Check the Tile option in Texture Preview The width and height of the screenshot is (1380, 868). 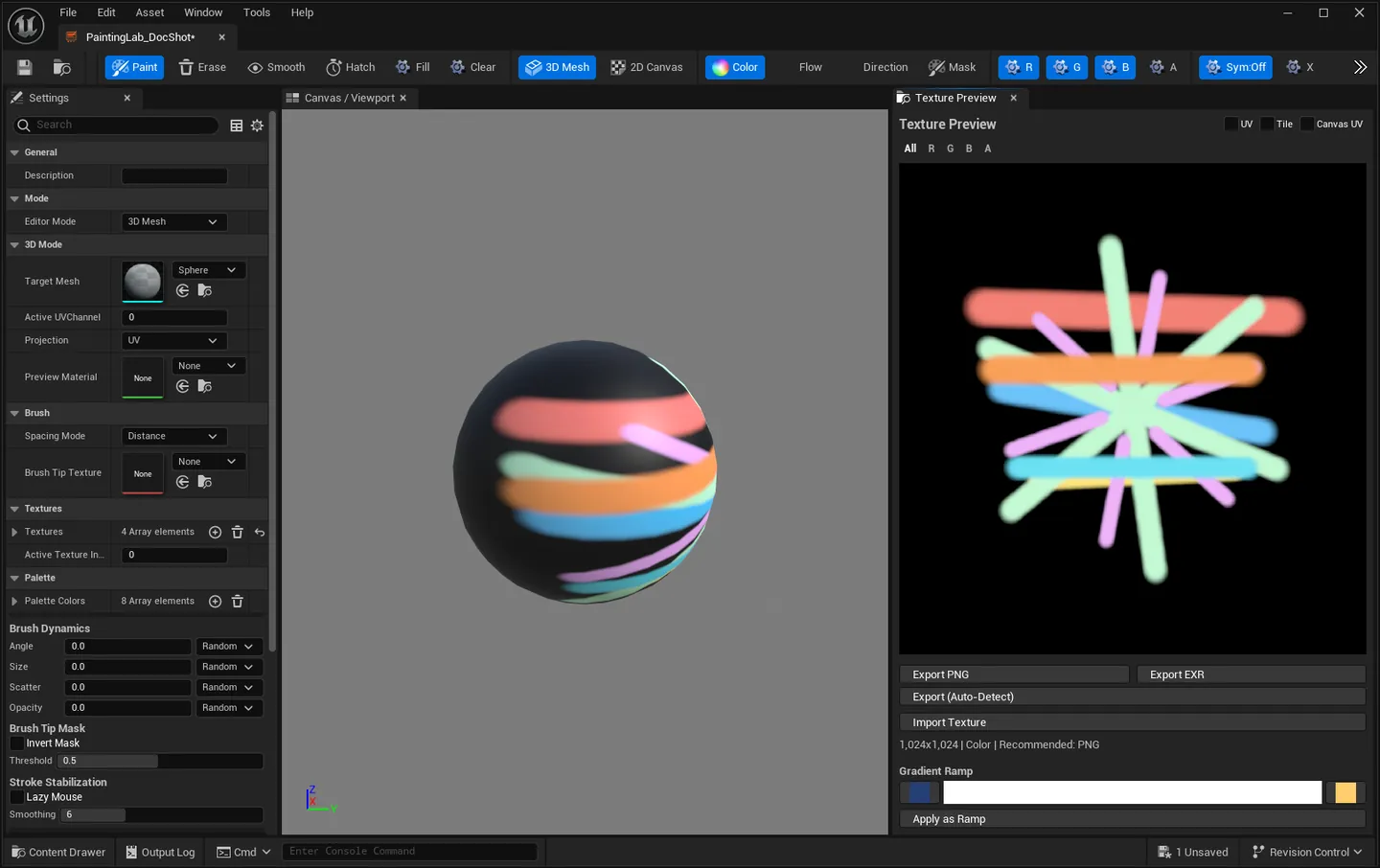coord(1267,124)
